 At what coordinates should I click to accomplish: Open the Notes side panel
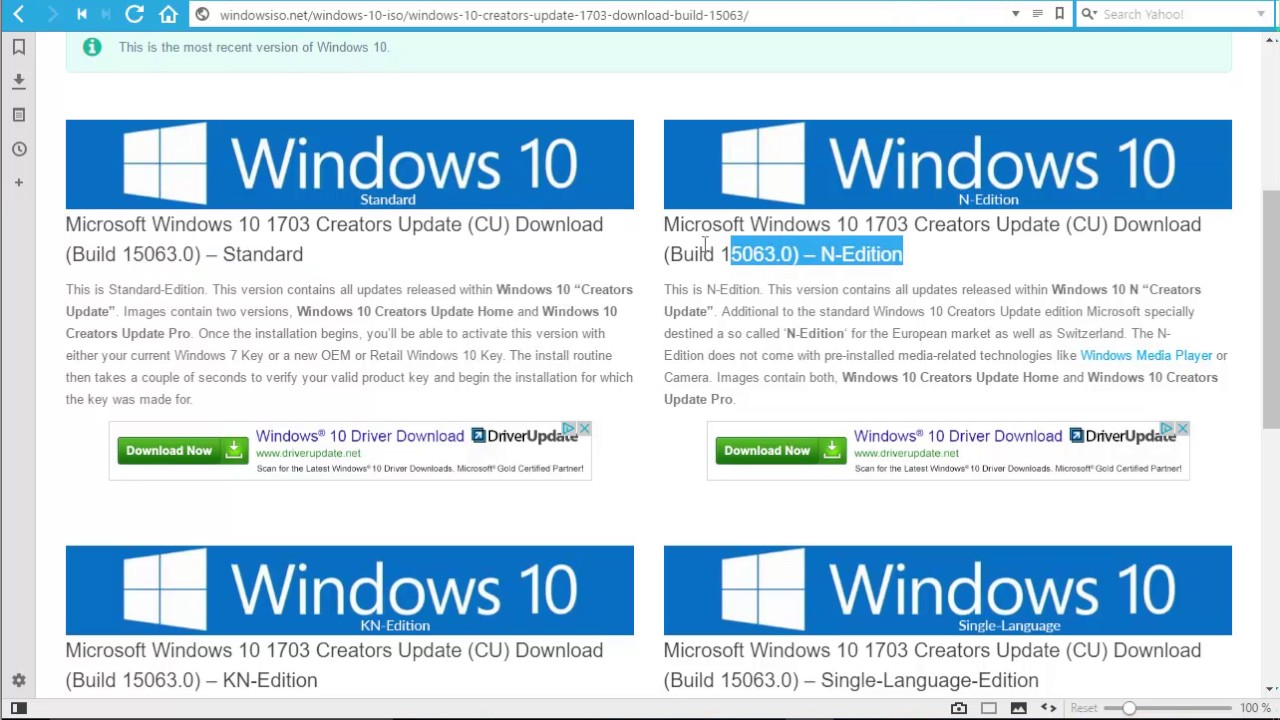click(19, 115)
